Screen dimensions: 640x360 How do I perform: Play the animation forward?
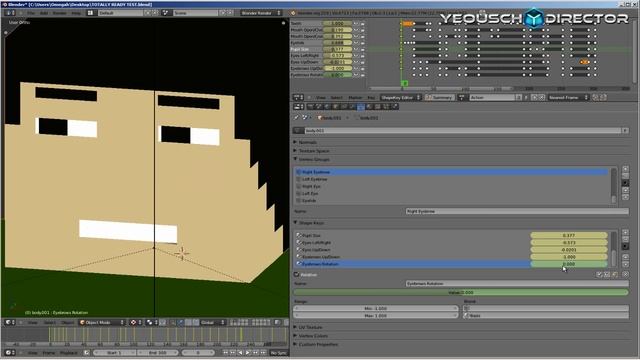(x=248, y=353)
